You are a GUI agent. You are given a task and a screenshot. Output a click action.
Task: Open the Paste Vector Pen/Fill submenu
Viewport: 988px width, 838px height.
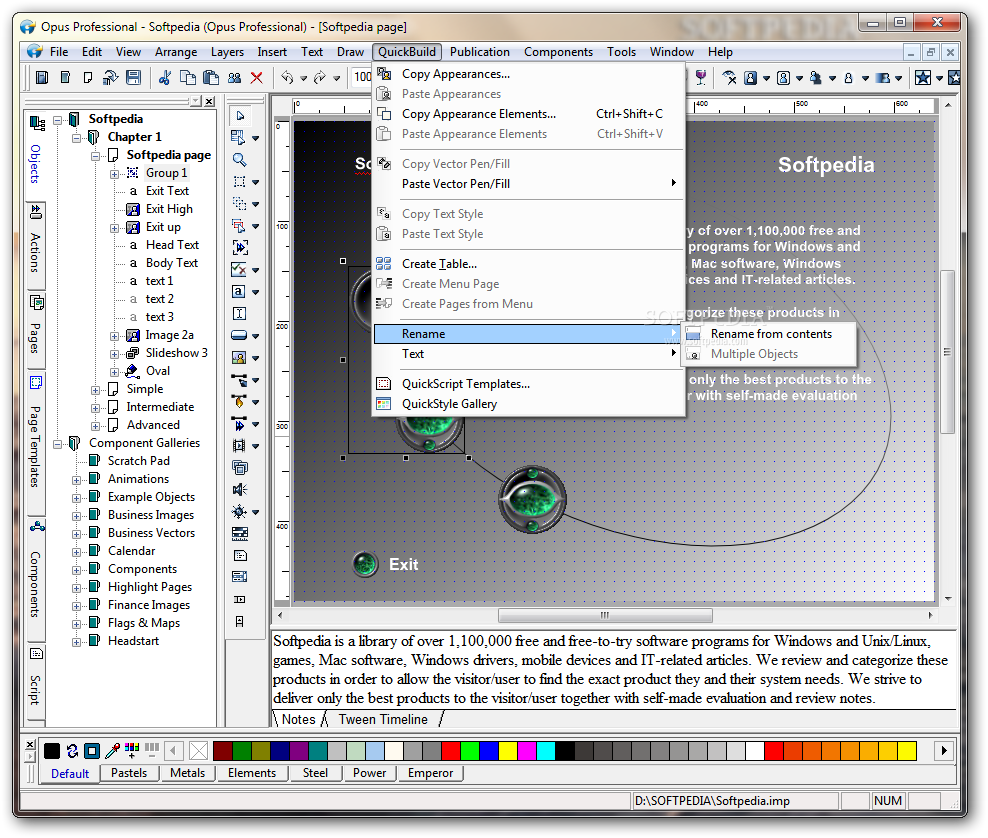coord(528,184)
